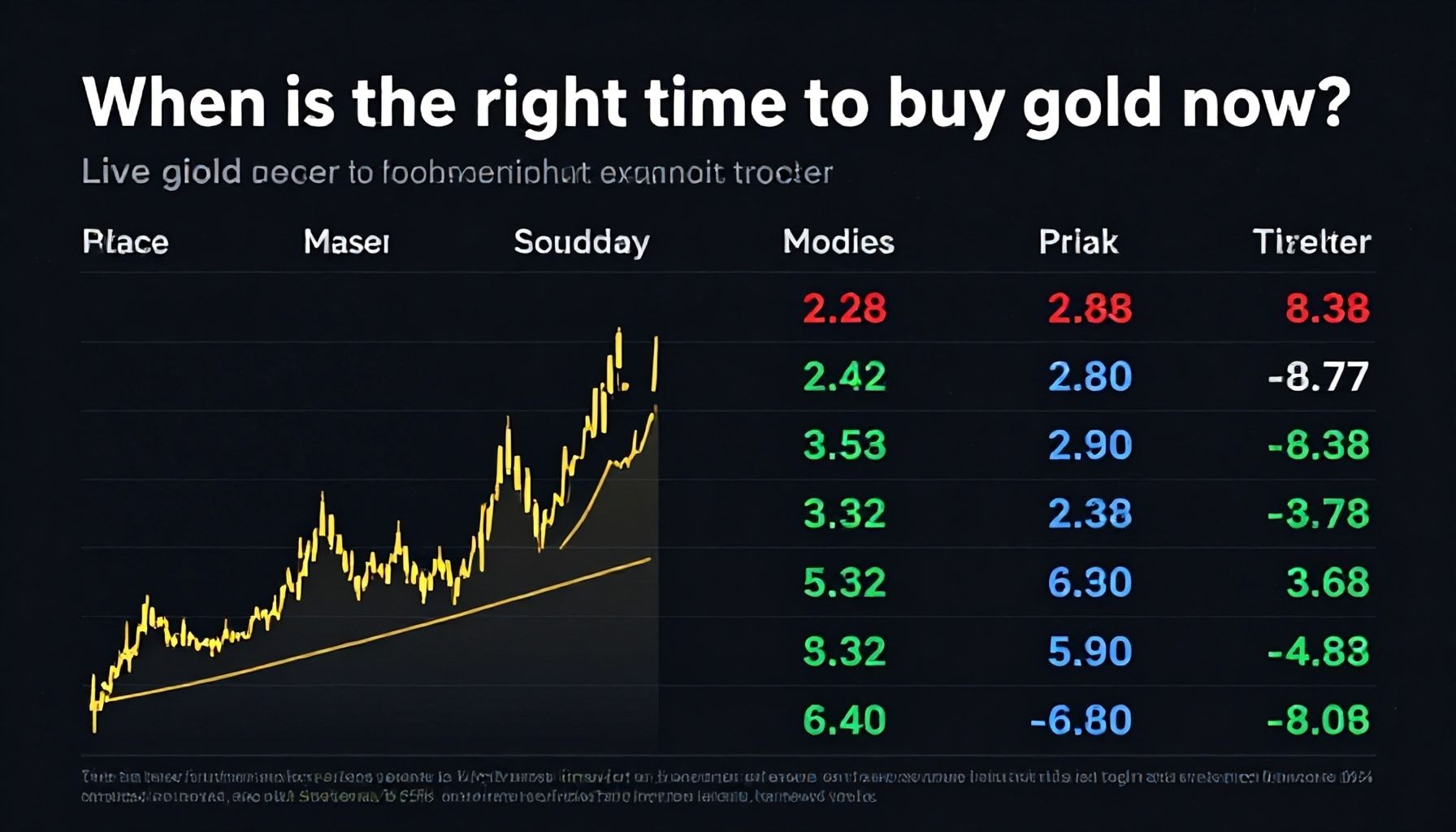Click the footnote disclaimer text below the chart
Image resolution: width=1456 pixels, height=832 pixels.
pos(723,786)
